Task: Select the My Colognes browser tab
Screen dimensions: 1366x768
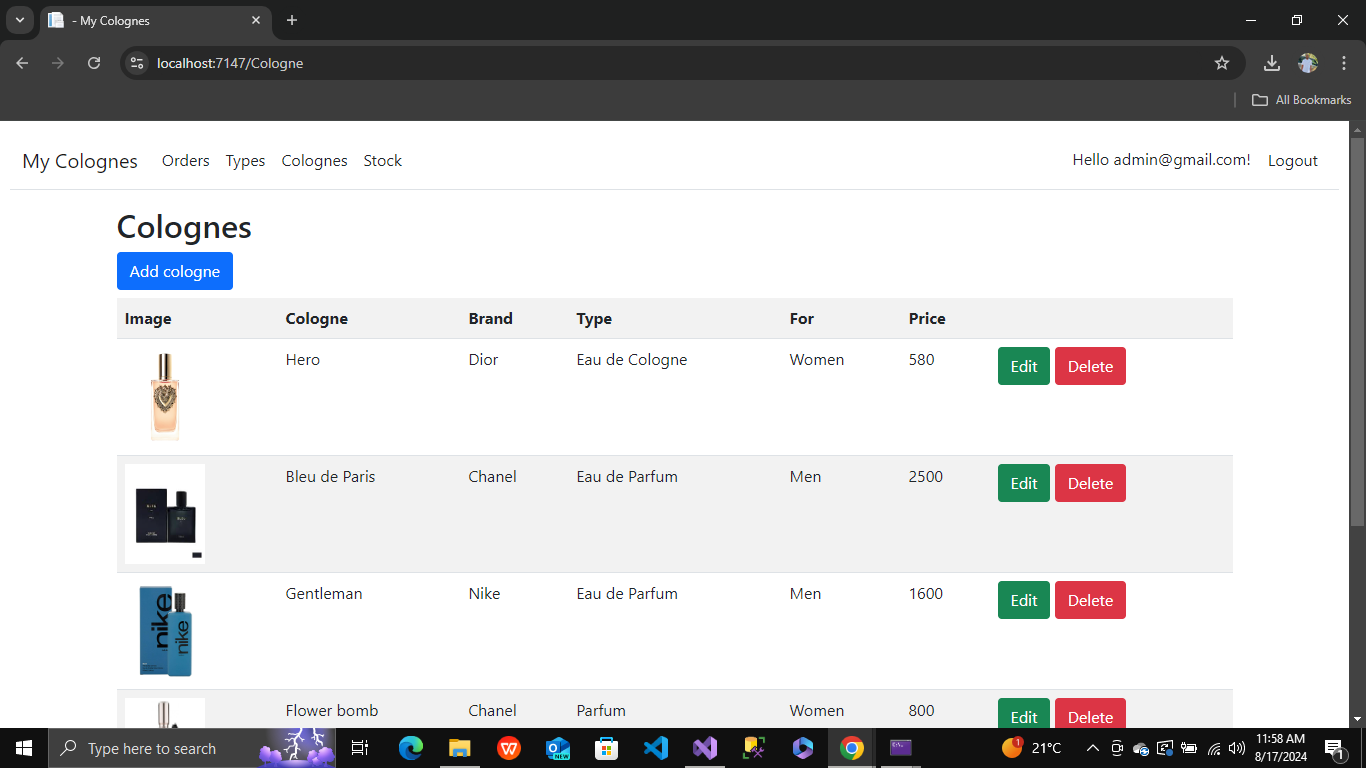Action: pyautogui.click(x=140, y=20)
